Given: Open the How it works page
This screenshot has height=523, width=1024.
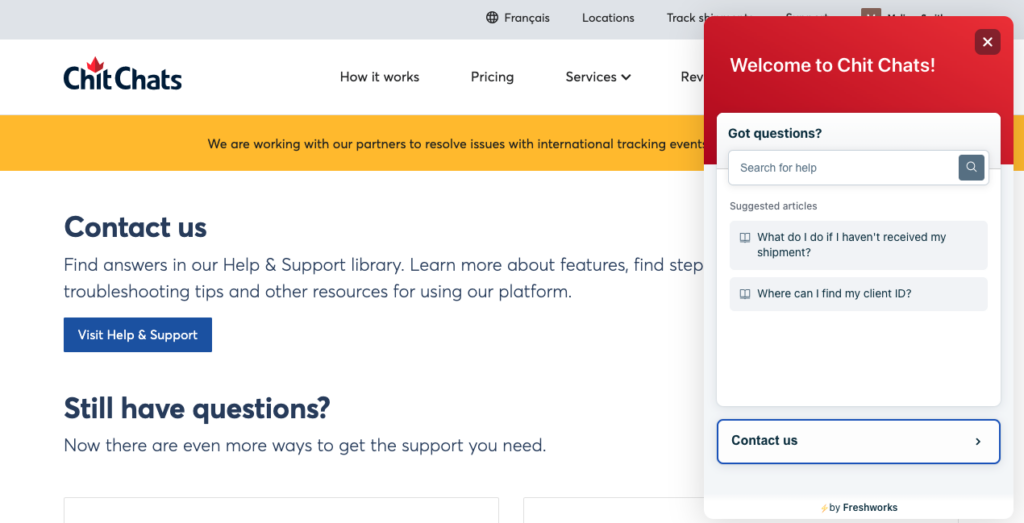Looking at the screenshot, I should click(x=379, y=77).
